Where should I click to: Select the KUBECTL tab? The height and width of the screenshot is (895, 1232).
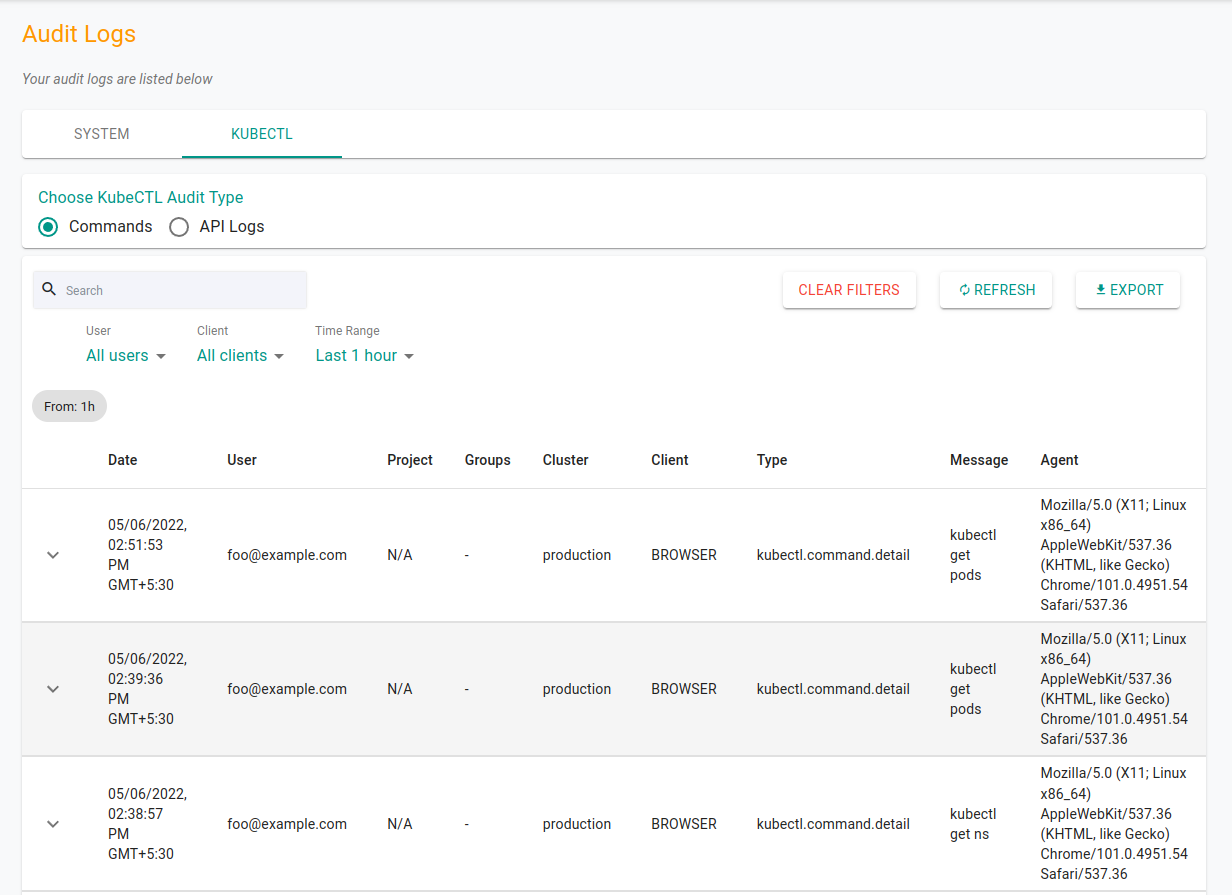click(x=262, y=134)
